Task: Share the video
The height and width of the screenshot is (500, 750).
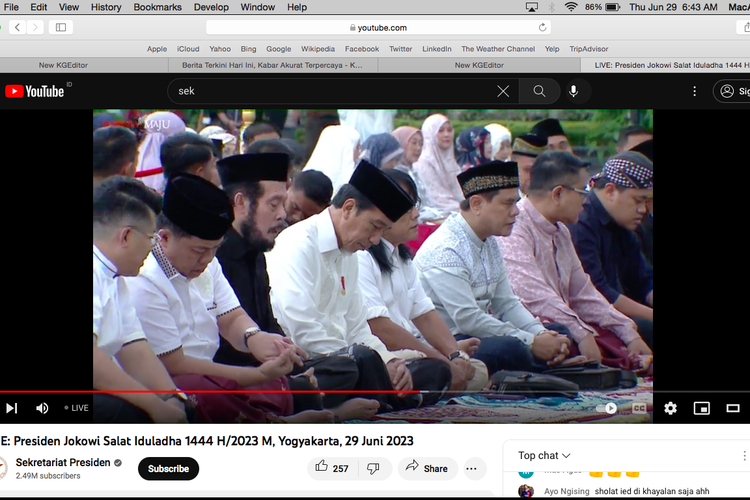Action: coord(427,468)
